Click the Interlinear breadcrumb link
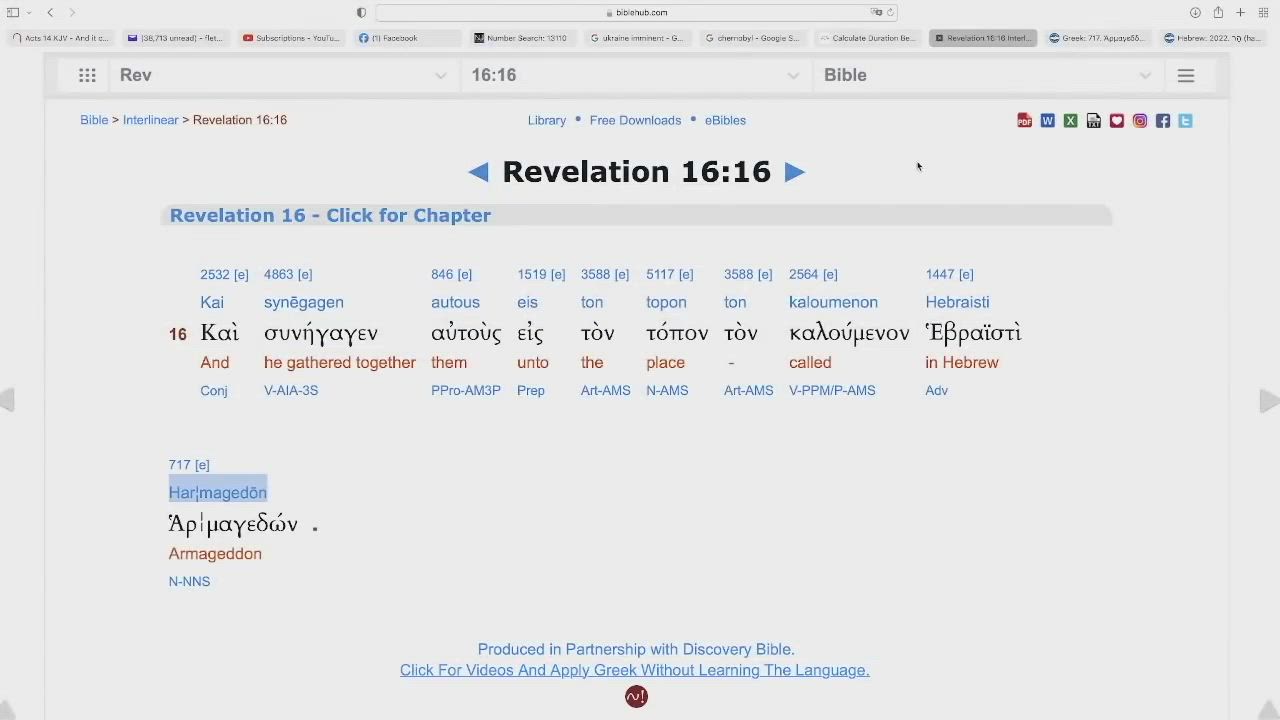This screenshot has width=1280, height=720. pyautogui.click(x=150, y=120)
